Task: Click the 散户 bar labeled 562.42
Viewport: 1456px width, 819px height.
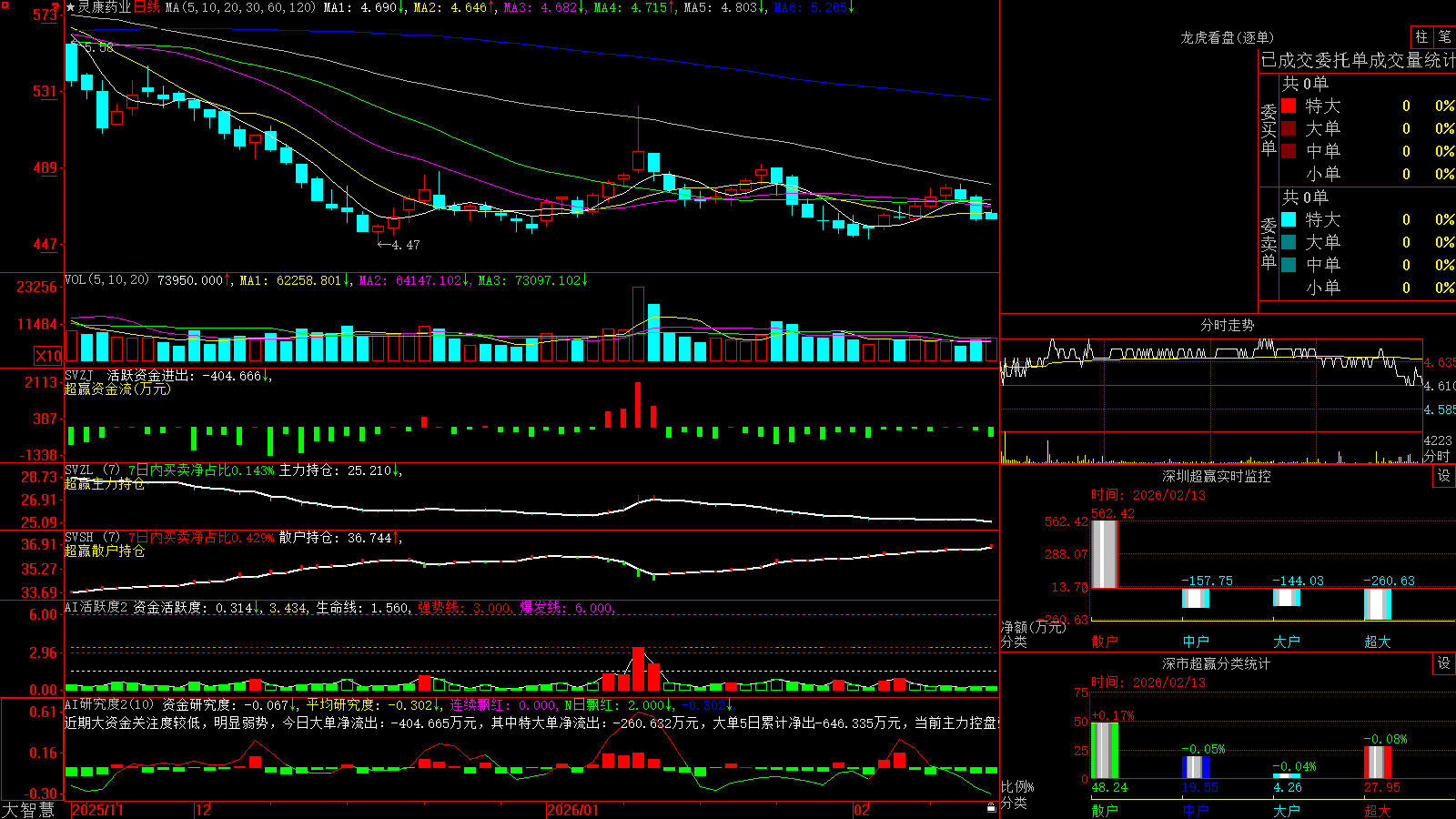Action: tap(1104, 554)
